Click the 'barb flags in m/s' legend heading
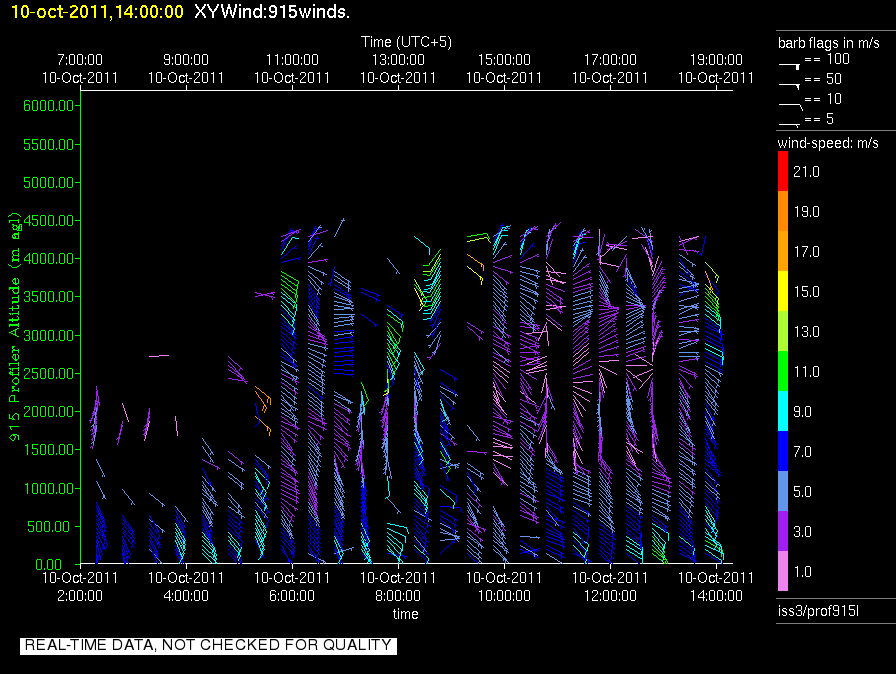896x674 pixels. (x=829, y=43)
